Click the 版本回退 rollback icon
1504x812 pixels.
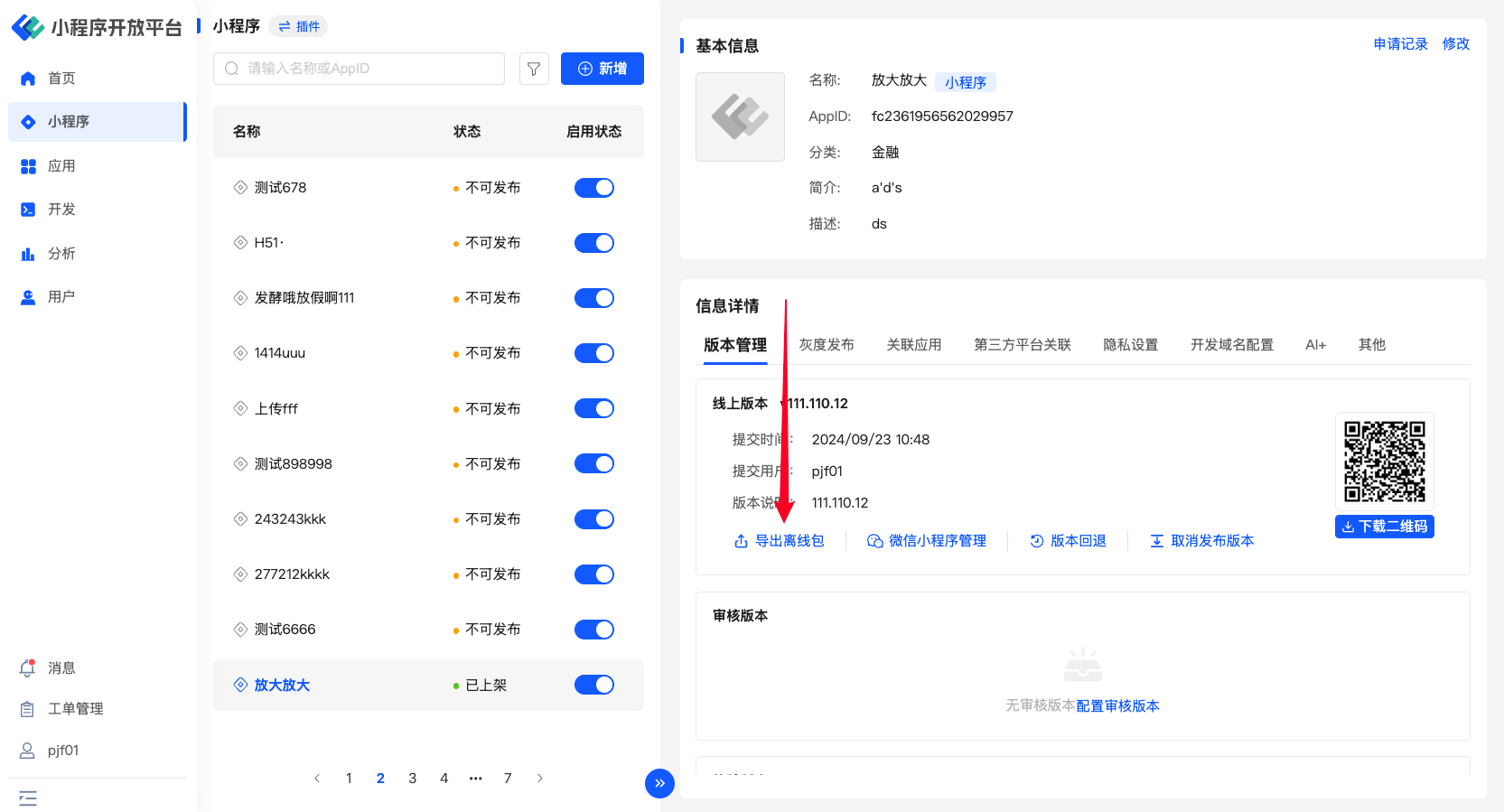[x=1037, y=541]
